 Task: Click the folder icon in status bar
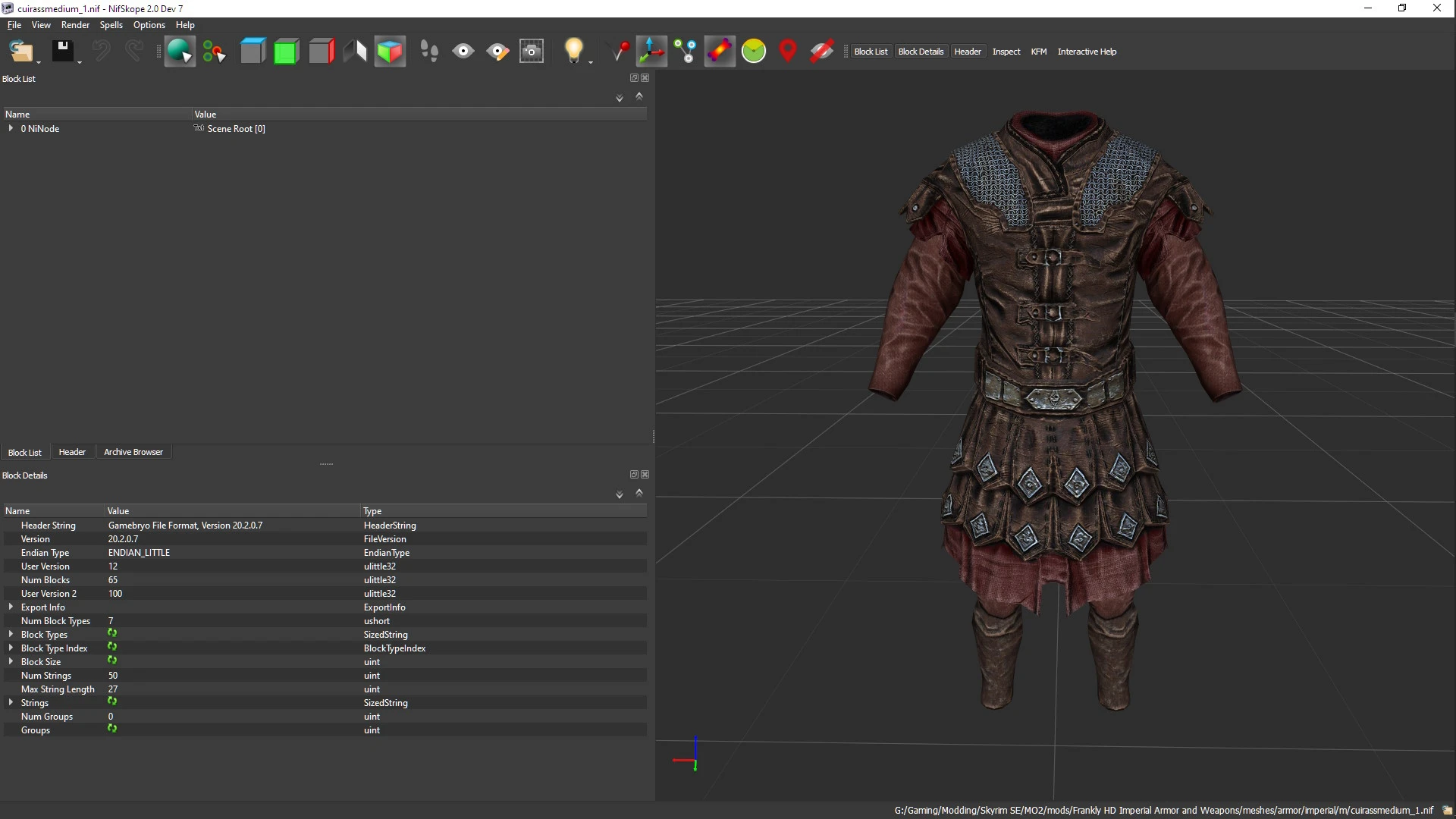click(x=1447, y=810)
